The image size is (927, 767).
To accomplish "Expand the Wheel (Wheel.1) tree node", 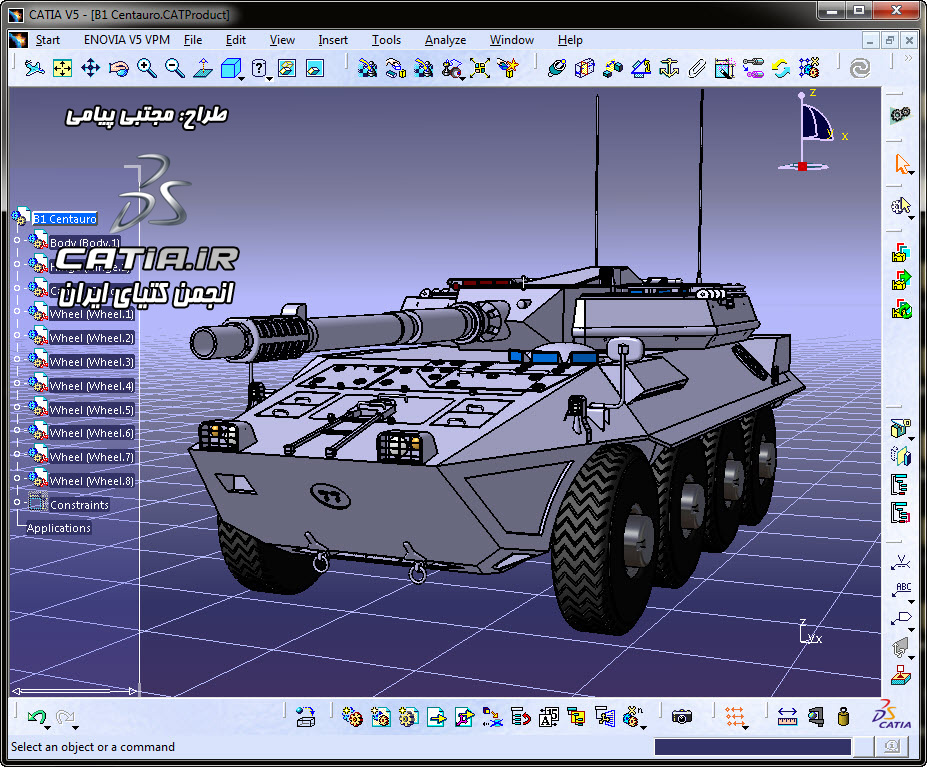I will tap(17, 314).
